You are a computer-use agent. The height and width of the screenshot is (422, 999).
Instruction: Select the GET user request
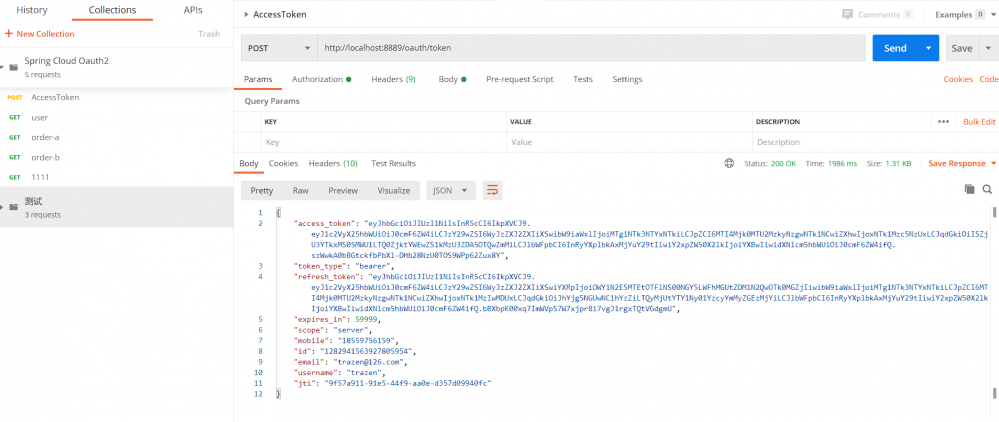tap(117, 117)
